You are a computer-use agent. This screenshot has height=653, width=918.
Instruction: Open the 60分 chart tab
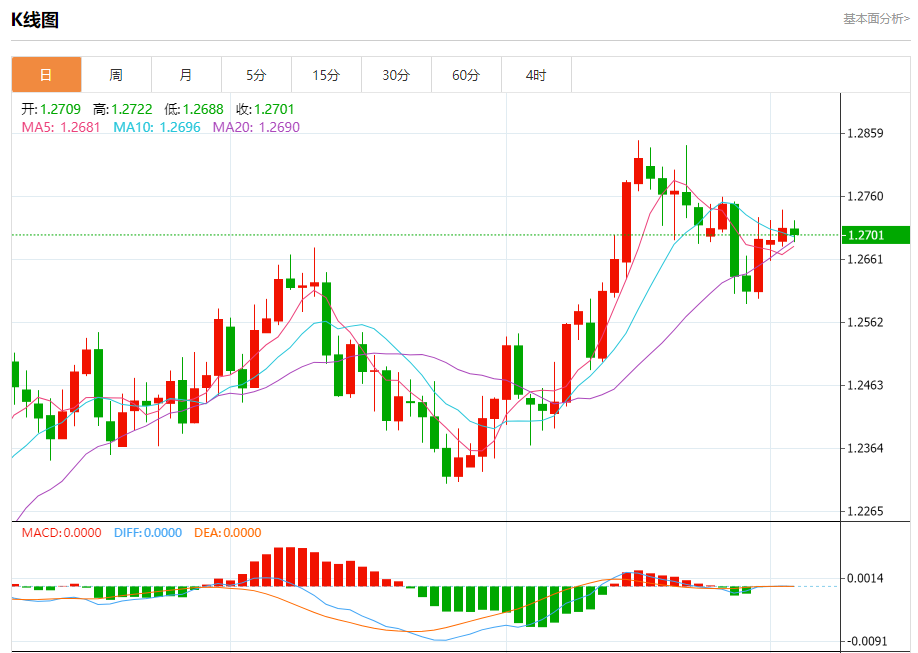[466, 75]
